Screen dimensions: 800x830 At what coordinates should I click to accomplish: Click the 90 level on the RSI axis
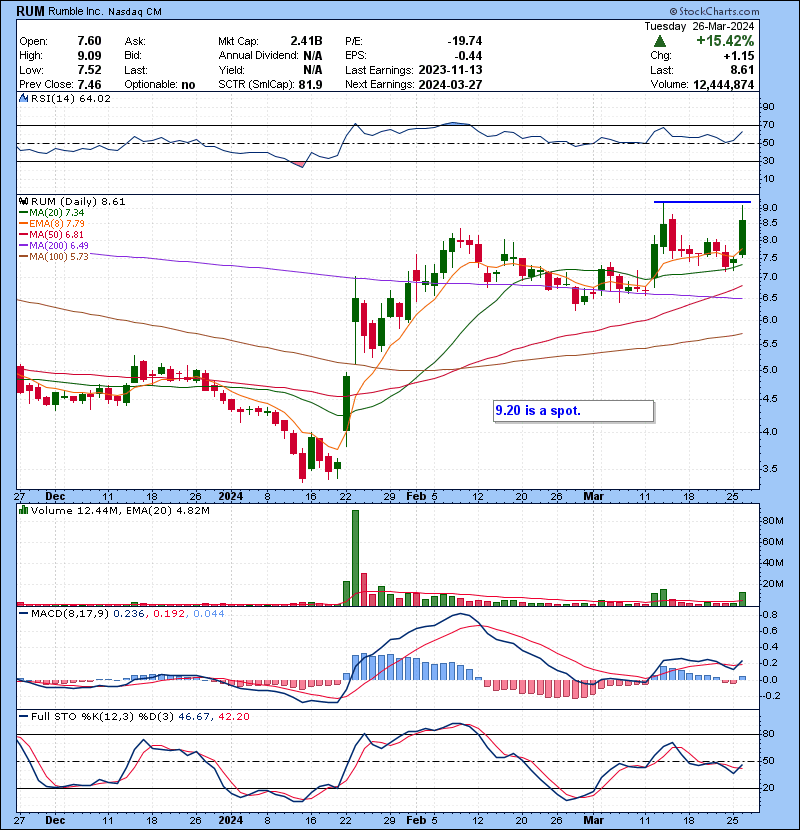click(x=768, y=106)
